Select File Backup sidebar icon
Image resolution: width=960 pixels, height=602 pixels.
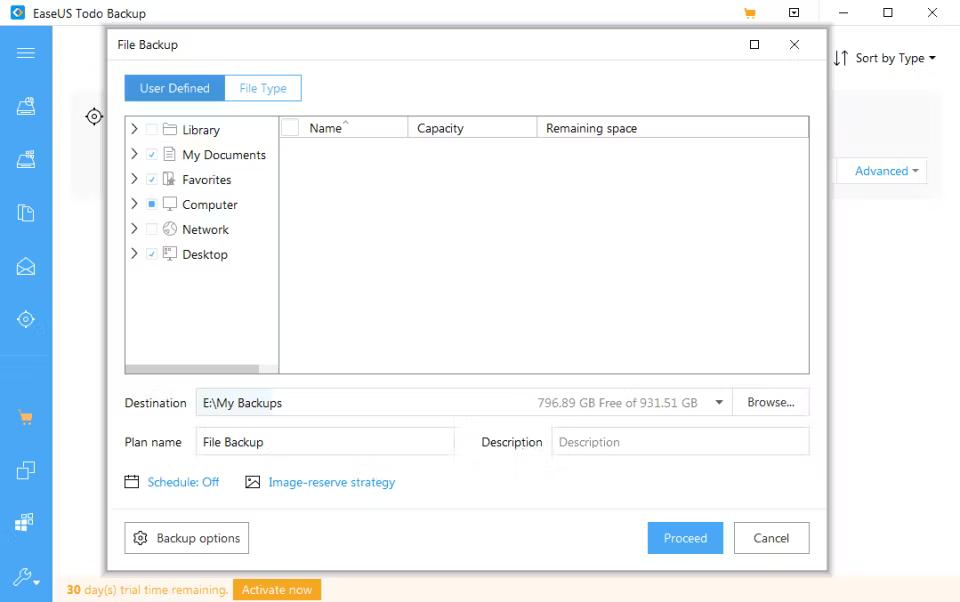[x=26, y=213]
